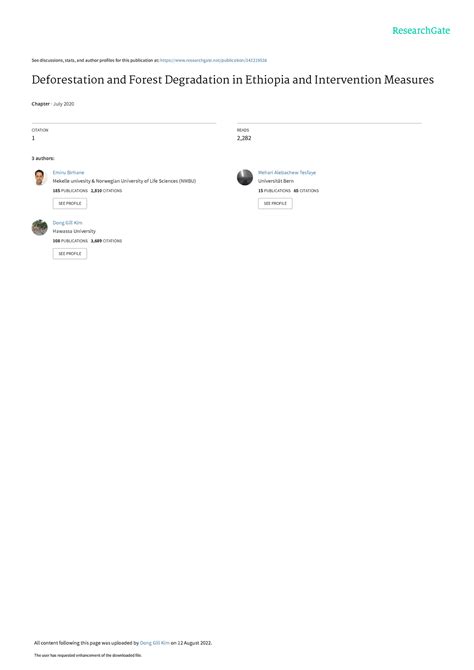Open the researchgate.net publication URL link
The image size is (474, 670).
tap(213, 60)
